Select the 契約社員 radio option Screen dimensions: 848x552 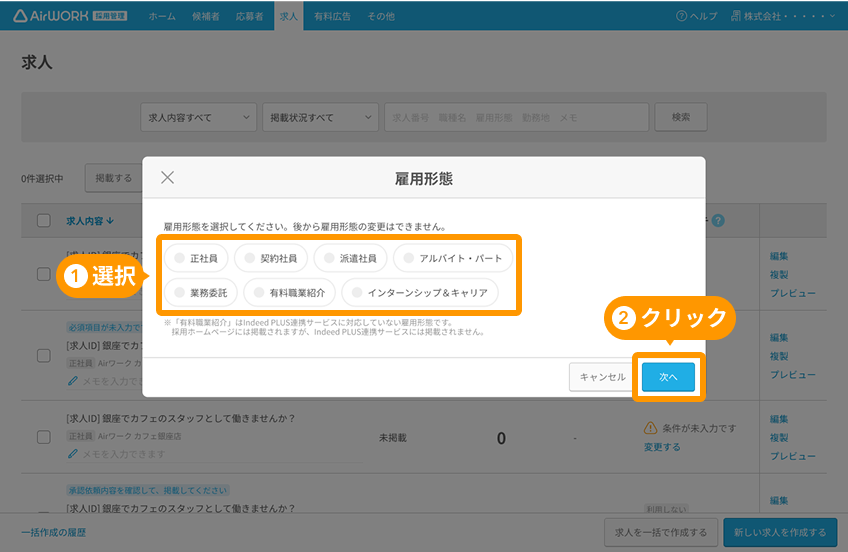pyautogui.click(x=271, y=258)
